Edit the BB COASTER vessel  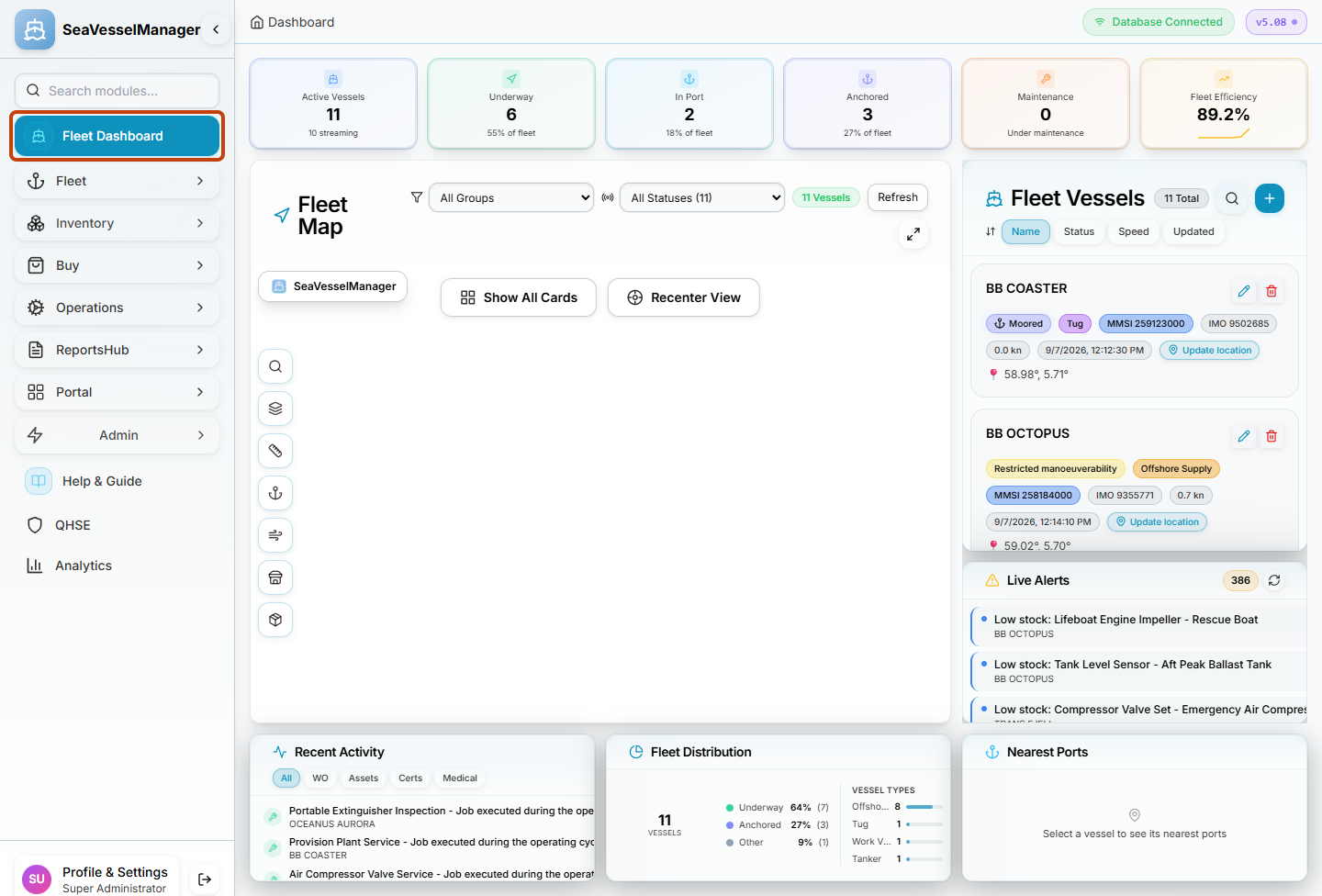click(1244, 291)
